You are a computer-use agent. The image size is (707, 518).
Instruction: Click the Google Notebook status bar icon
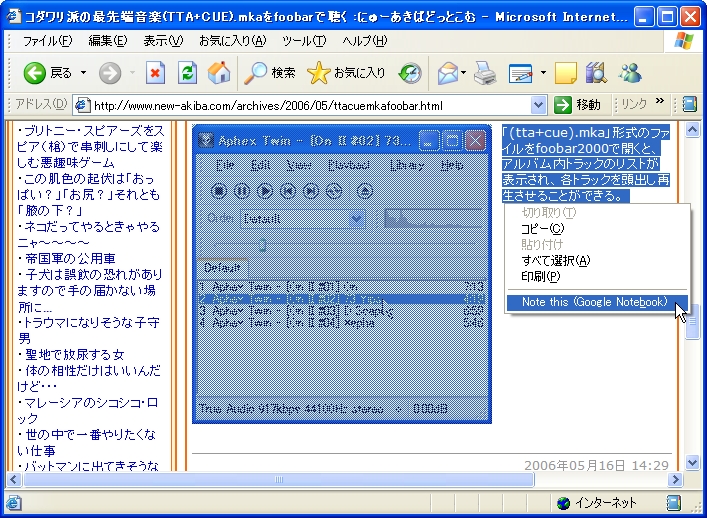coord(674,503)
